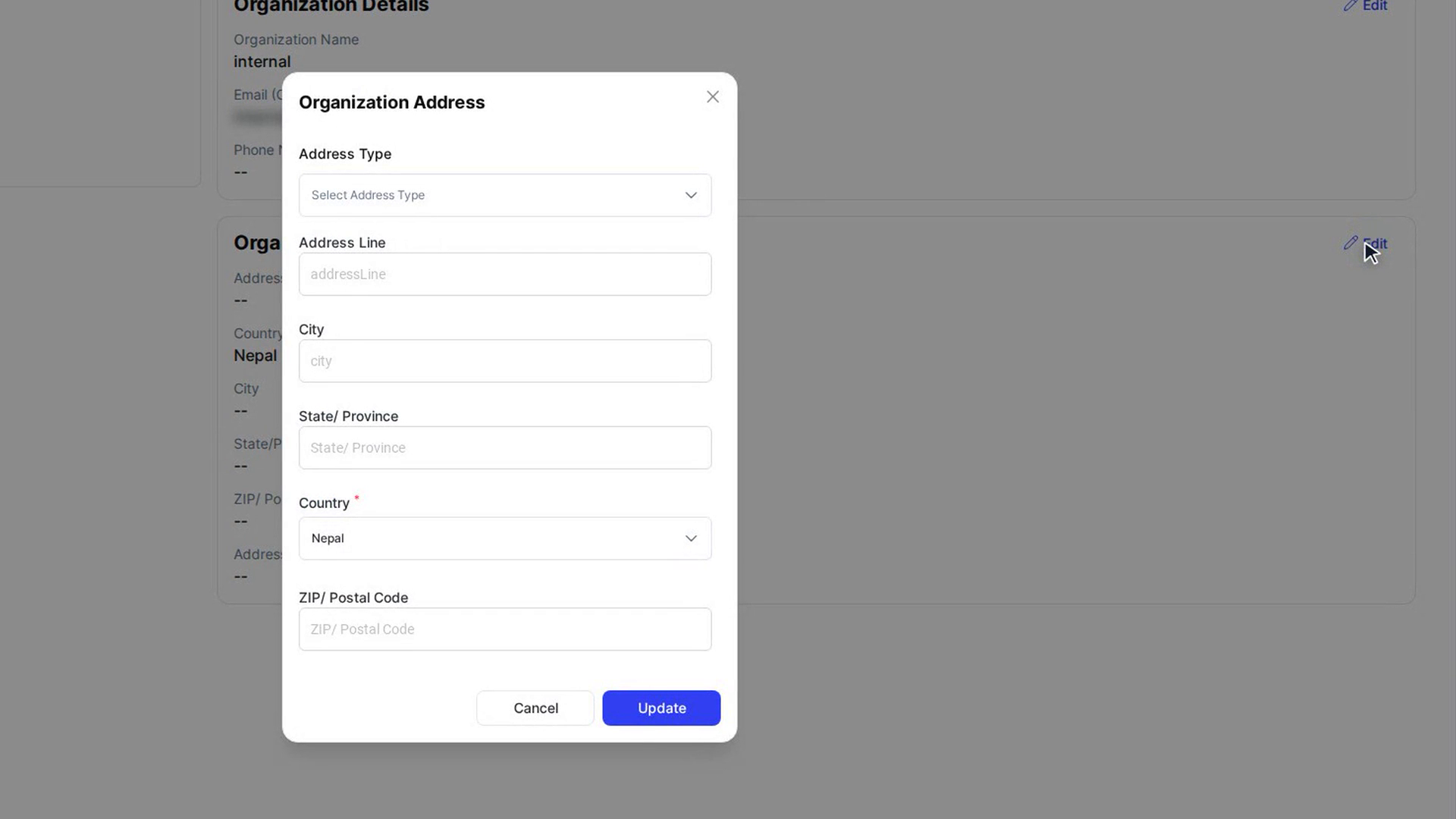Open the Country dropdown showing Nepal
This screenshot has height=819, width=1456.
click(505, 538)
